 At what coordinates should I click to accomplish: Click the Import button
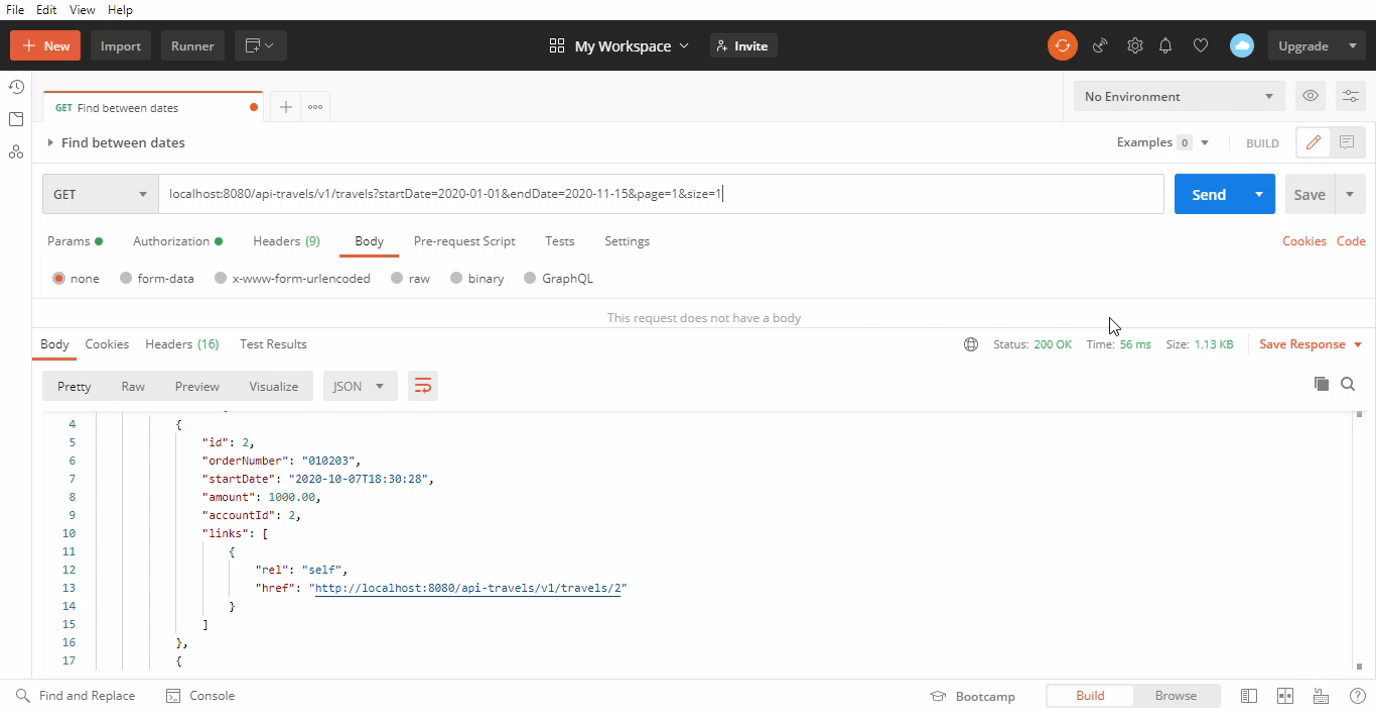click(x=120, y=46)
